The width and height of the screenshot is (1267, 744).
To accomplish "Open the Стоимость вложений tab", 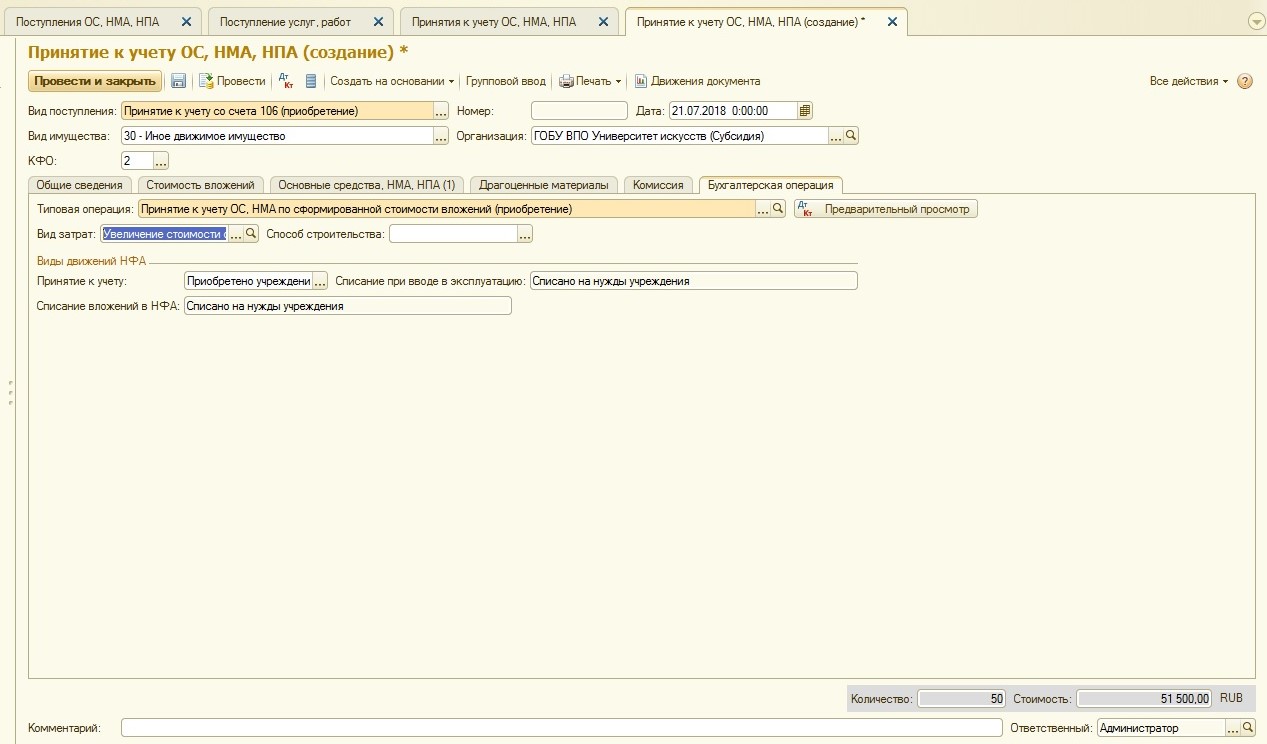I will 200,185.
